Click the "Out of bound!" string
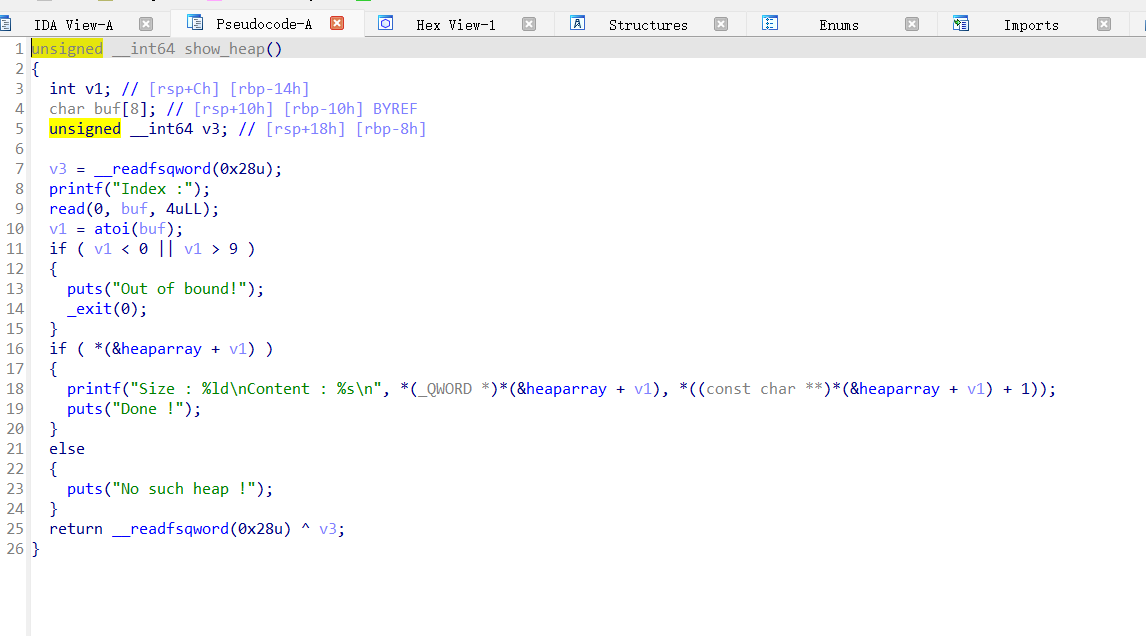The height and width of the screenshot is (636, 1146). pos(179,289)
